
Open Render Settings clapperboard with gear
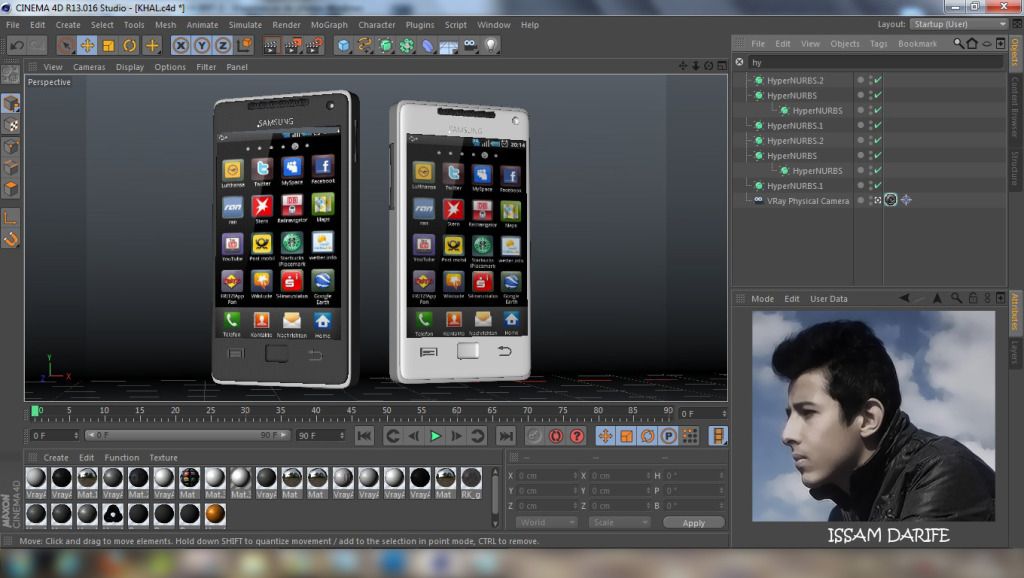[314, 45]
